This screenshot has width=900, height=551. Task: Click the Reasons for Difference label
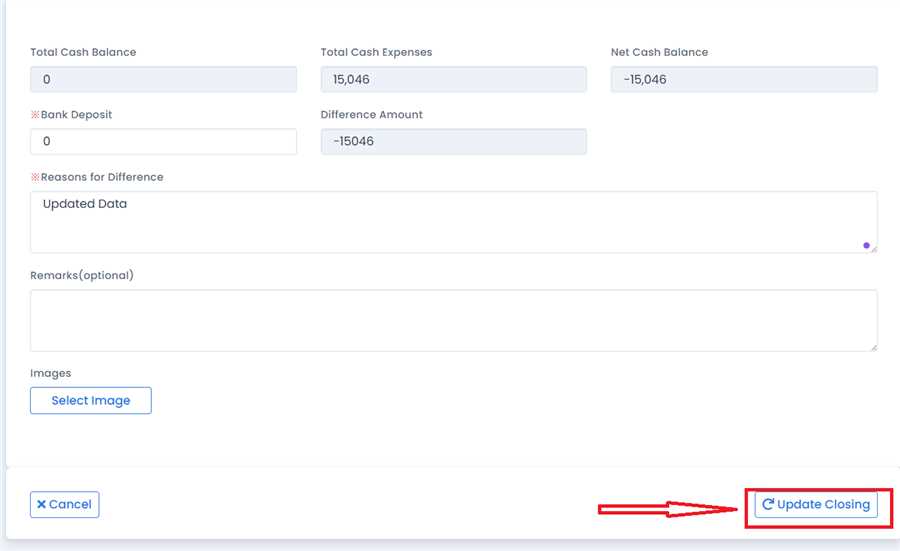101,177
